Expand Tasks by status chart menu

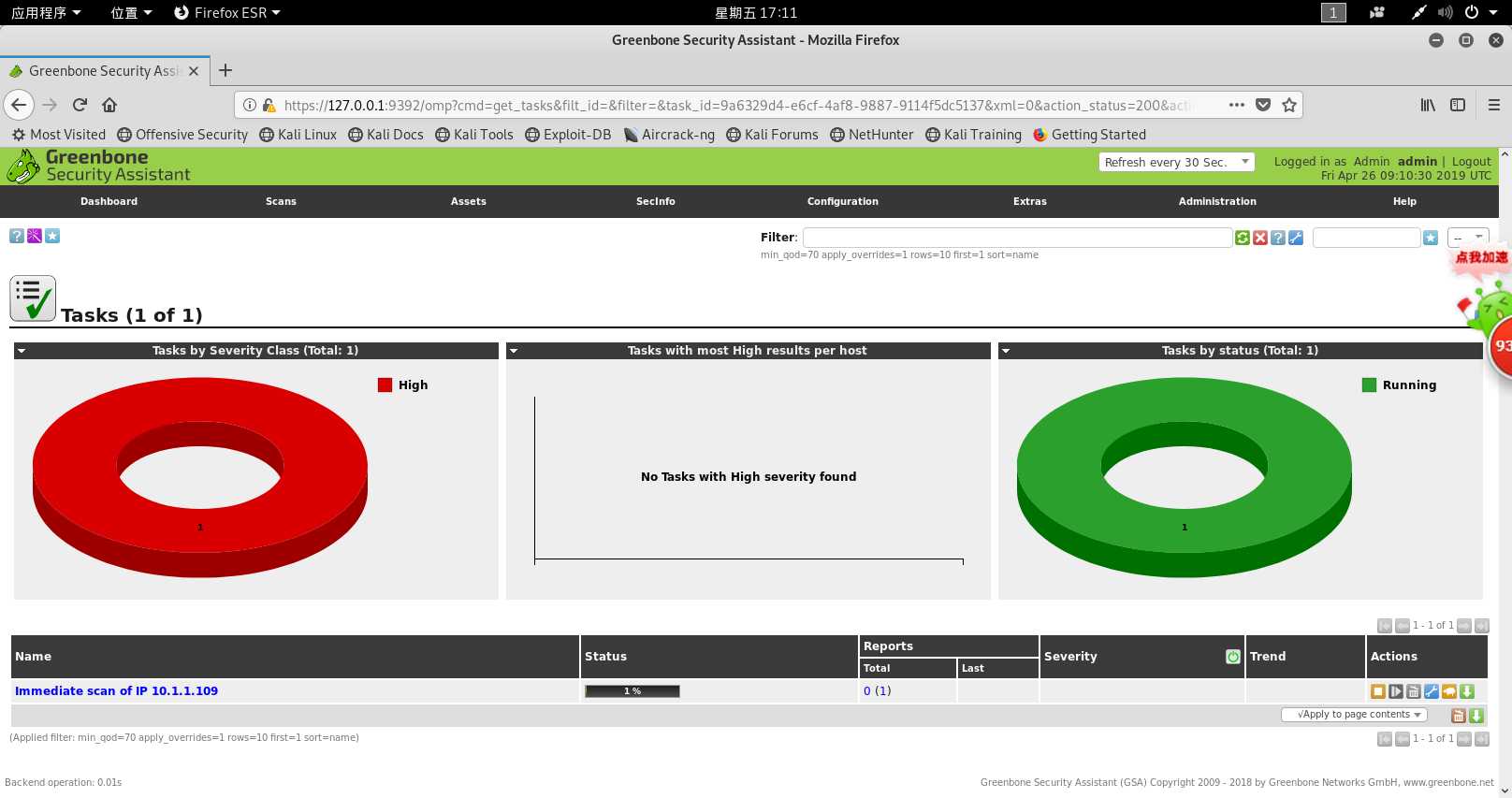[1005, 351]
